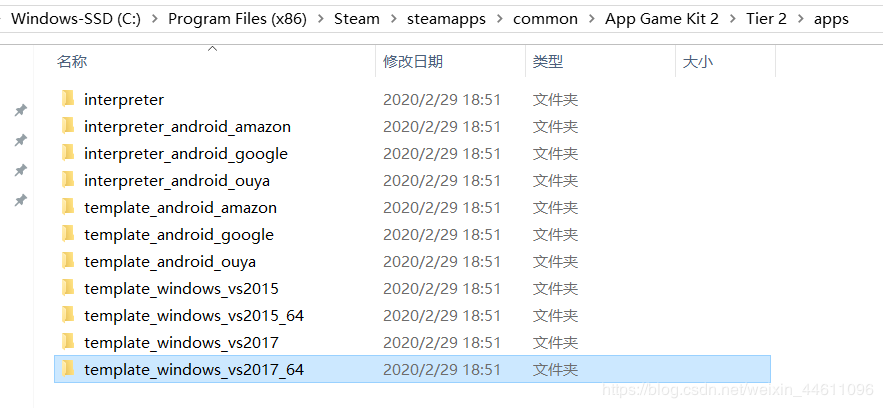The width and height of the screenshot is (883, 408).
Task: Click the 类型 column header
Action: click(548, 62)
